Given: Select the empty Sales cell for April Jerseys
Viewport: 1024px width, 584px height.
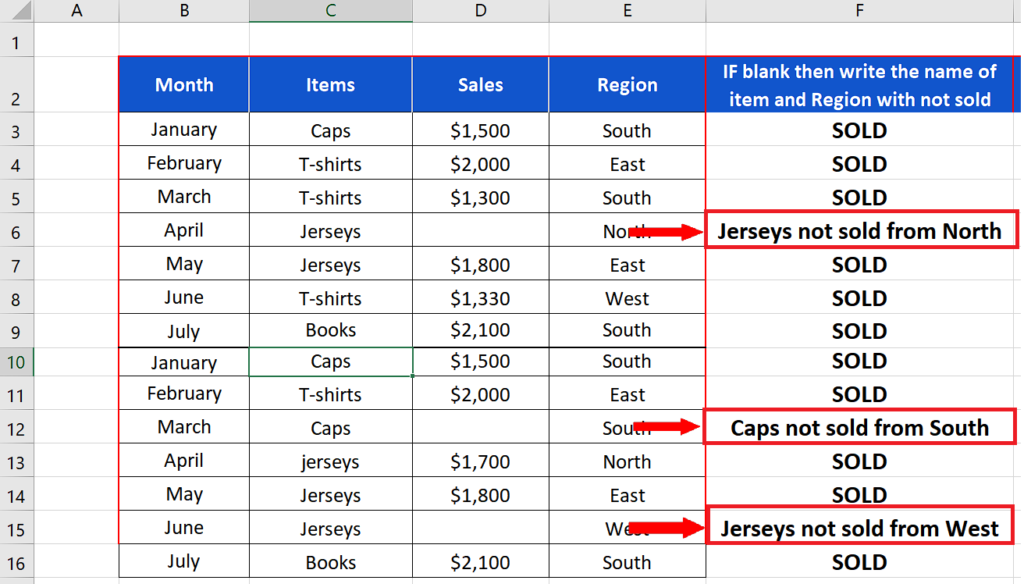Looking at the screenshot, I should pos(480,230).
